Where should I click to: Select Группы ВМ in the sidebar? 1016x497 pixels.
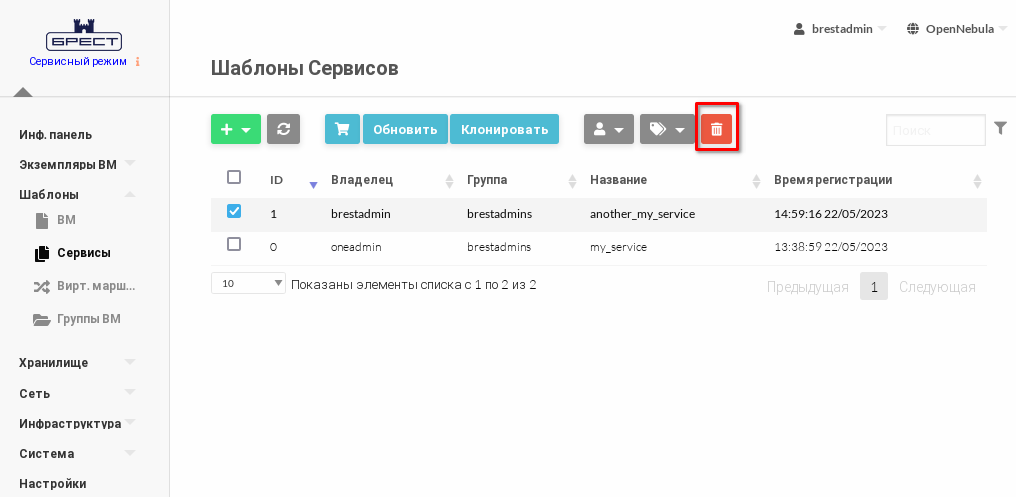tap(88, 319)
